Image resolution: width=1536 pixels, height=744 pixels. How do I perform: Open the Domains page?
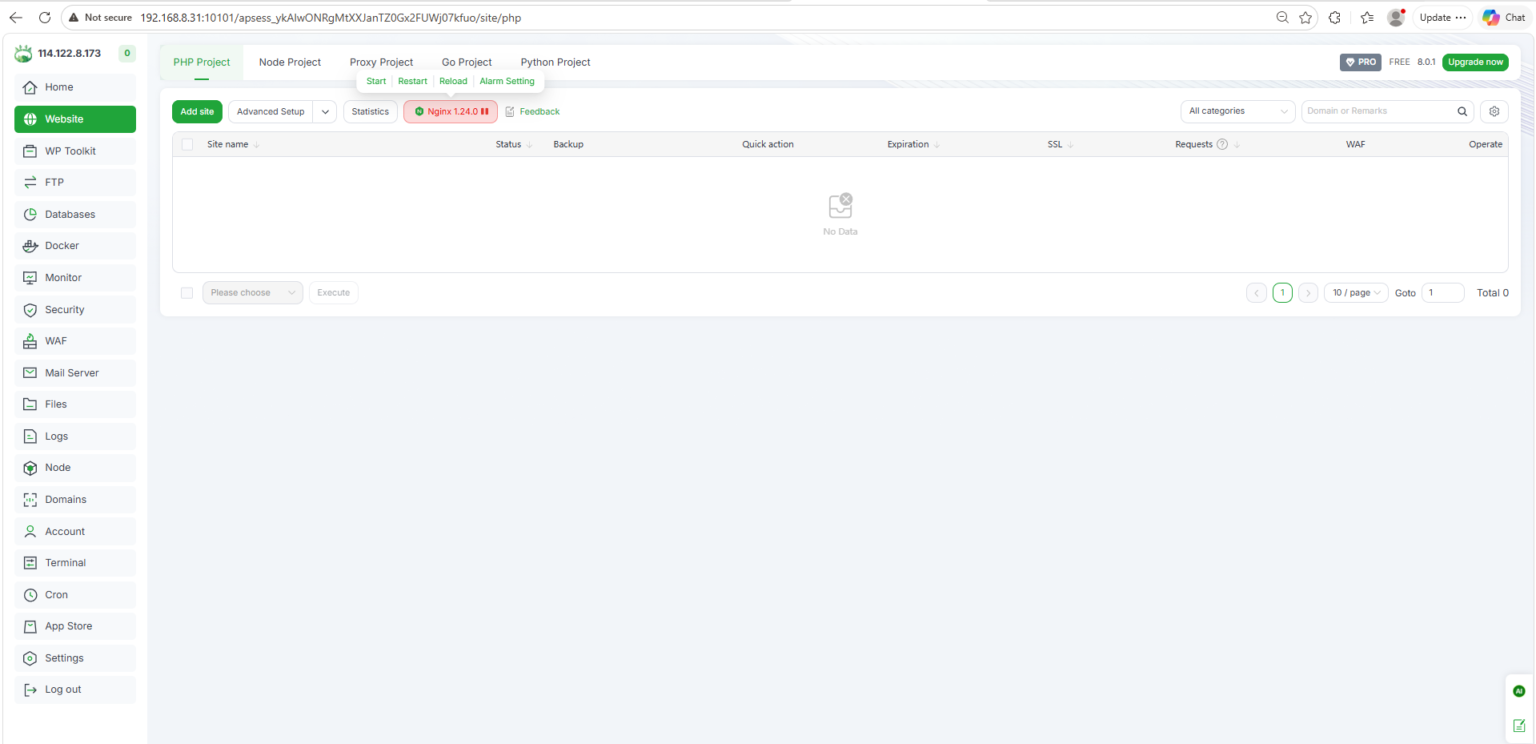(x=75, y=499)
